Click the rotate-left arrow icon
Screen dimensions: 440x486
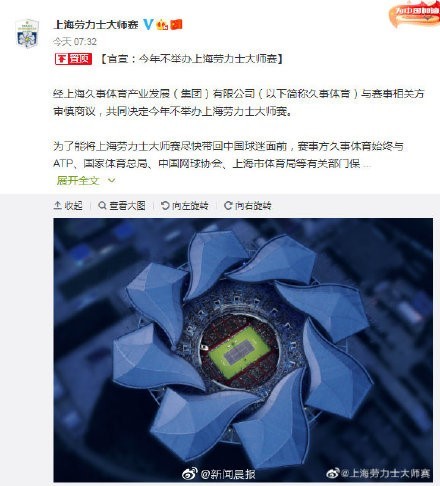click(x=165, y=205)
